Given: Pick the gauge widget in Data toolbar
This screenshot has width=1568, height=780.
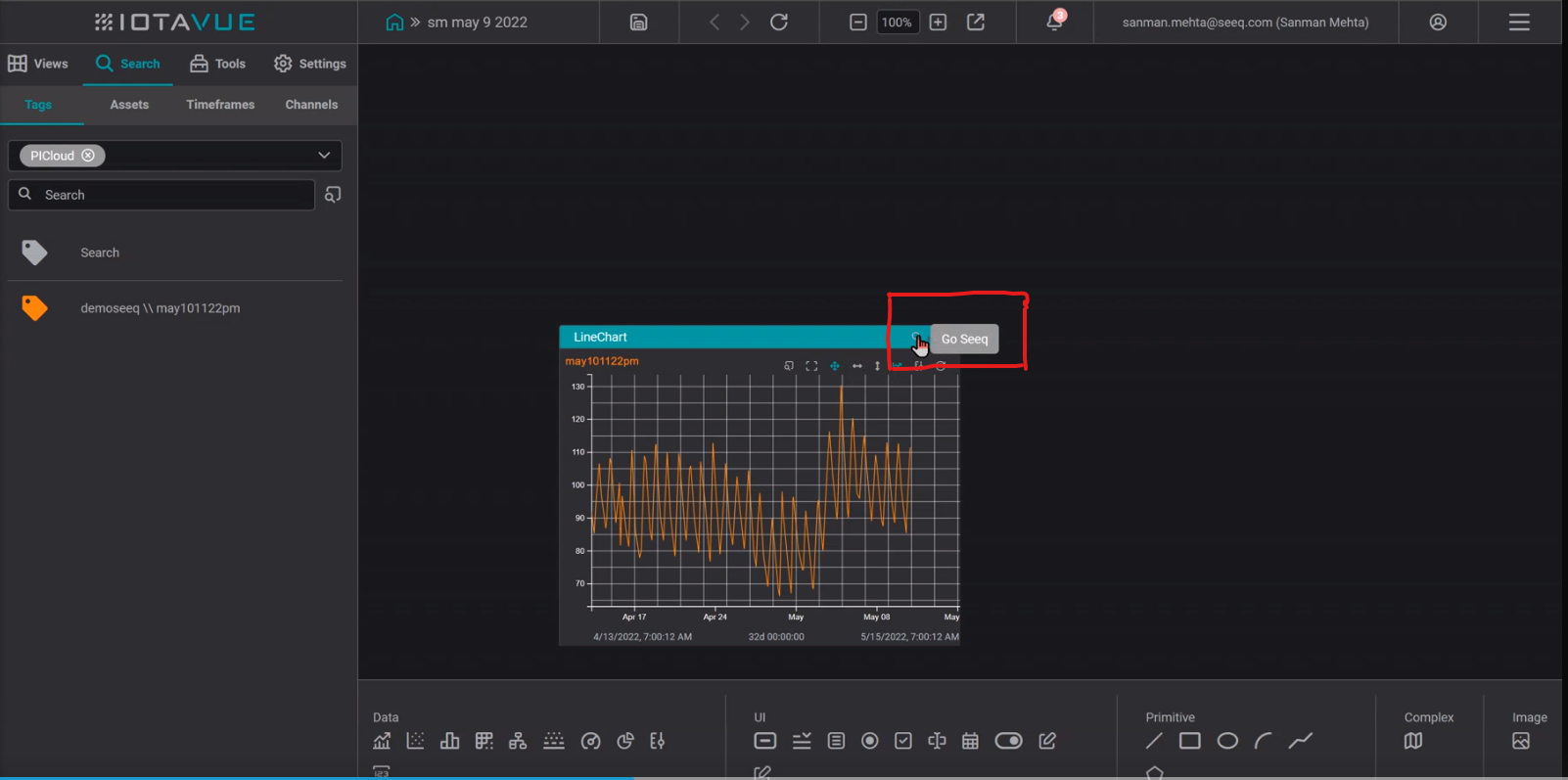Looking at the screenshot, I should coord(590,741).
